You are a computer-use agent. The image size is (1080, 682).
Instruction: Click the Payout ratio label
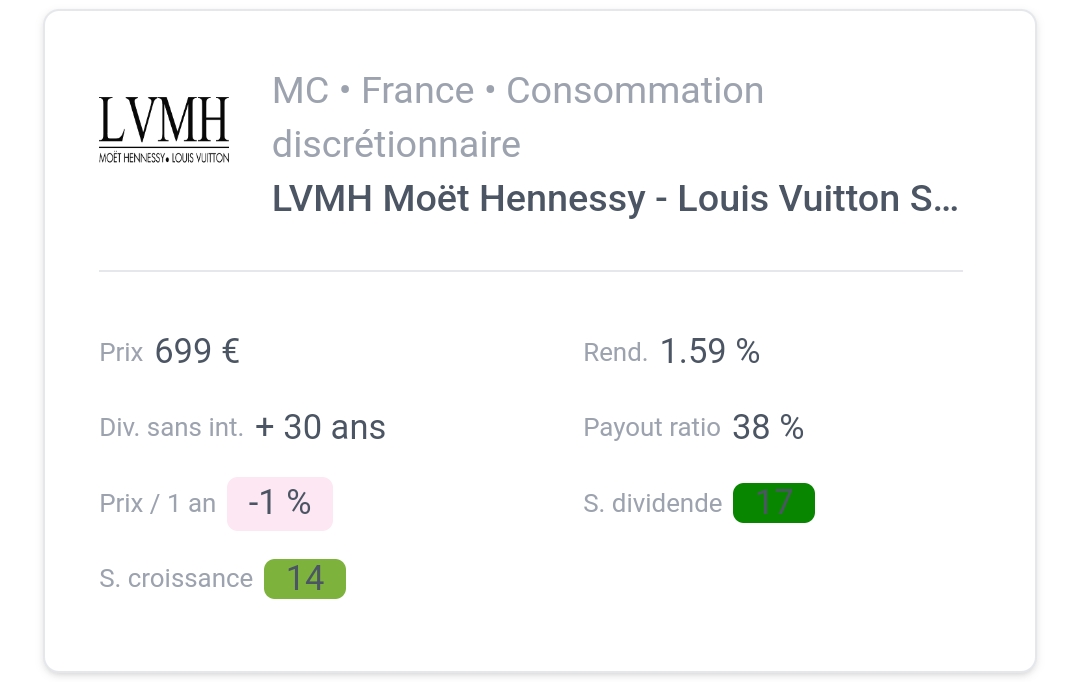tap(652, 427)
